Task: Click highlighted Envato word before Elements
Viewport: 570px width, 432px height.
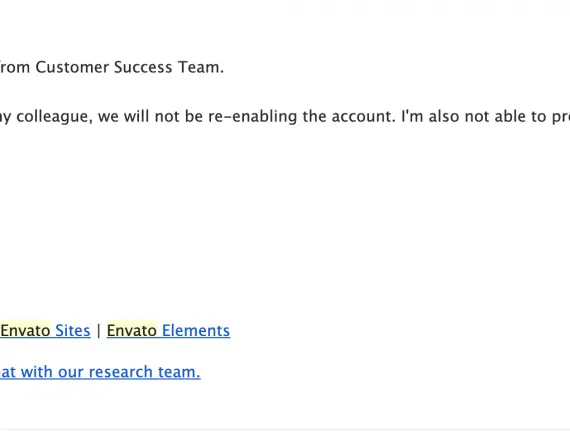Action: click(132, 331)
